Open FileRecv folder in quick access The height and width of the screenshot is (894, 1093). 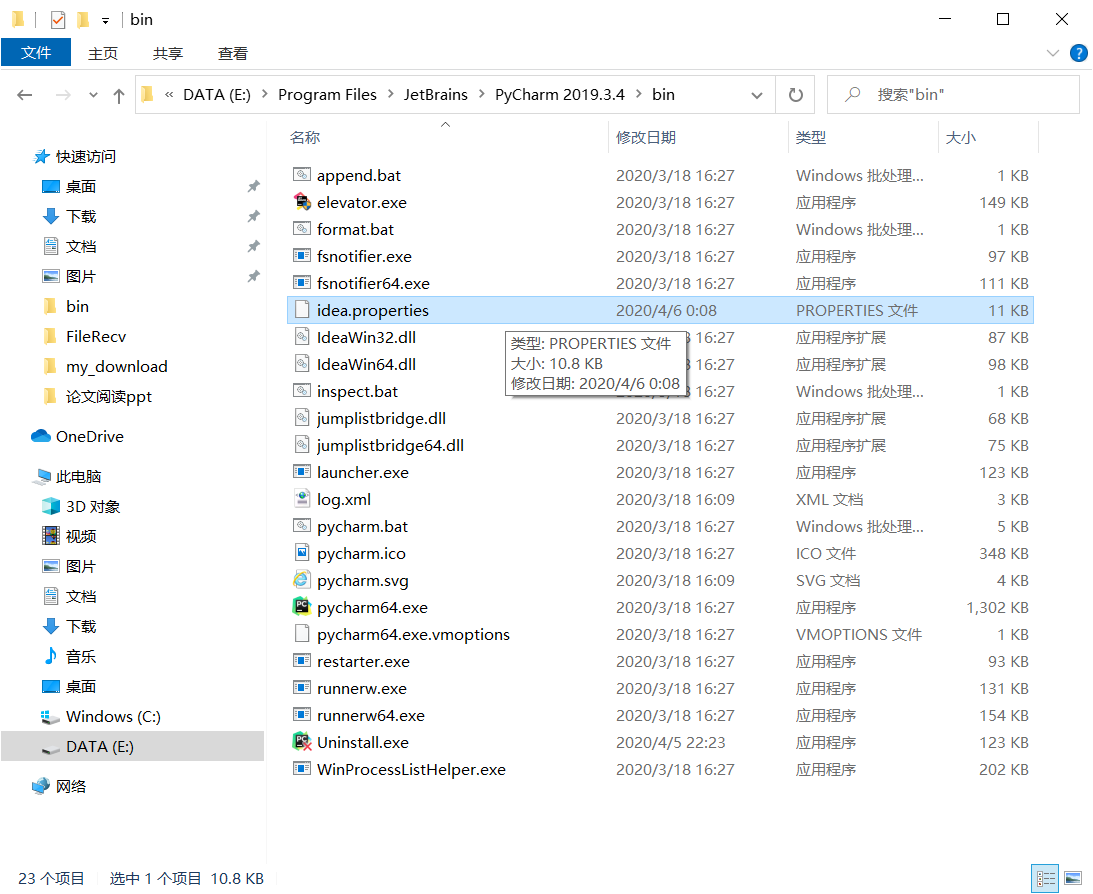click(84, 336)
